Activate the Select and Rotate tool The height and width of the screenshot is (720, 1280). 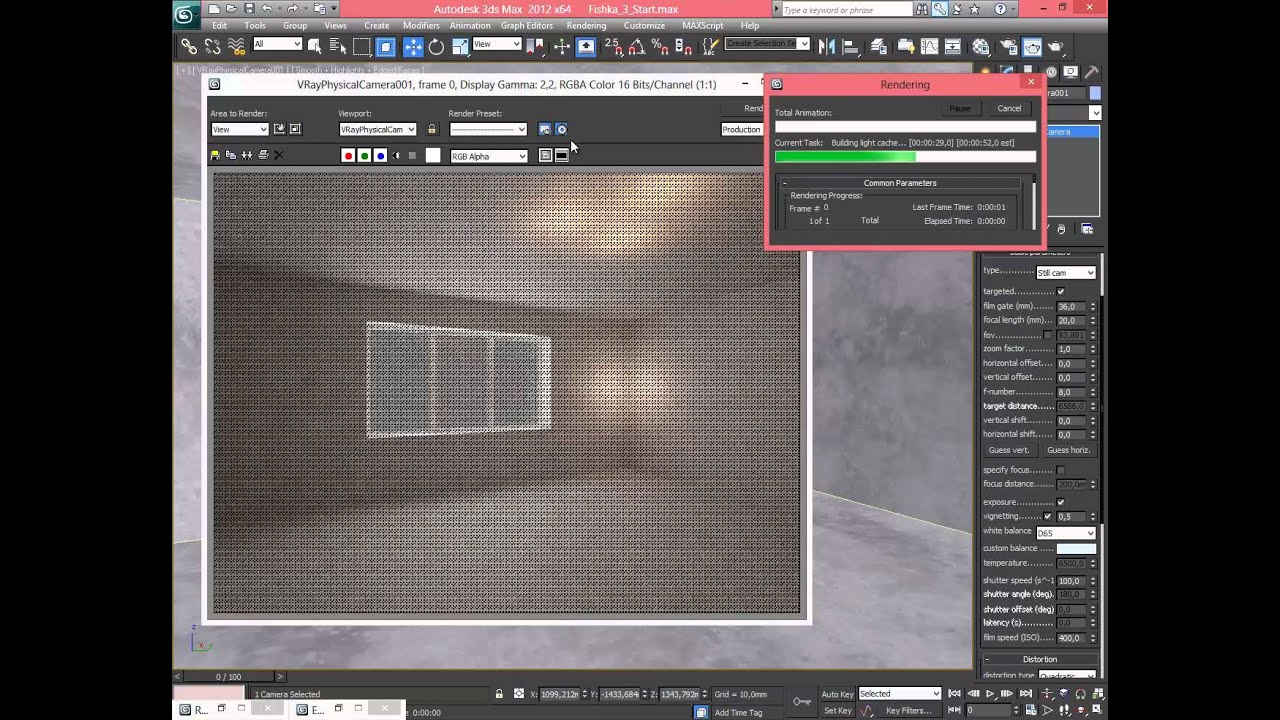436,46
